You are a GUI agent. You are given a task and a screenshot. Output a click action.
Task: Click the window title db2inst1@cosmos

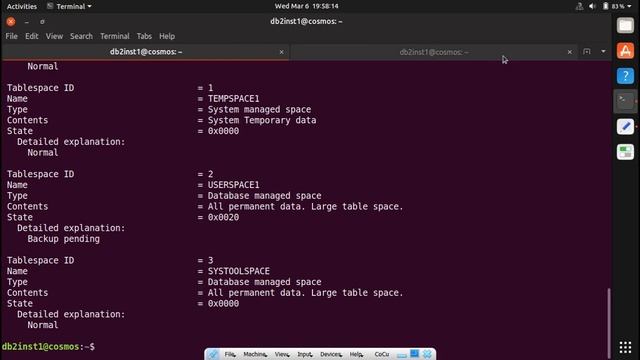click(306, 21)
